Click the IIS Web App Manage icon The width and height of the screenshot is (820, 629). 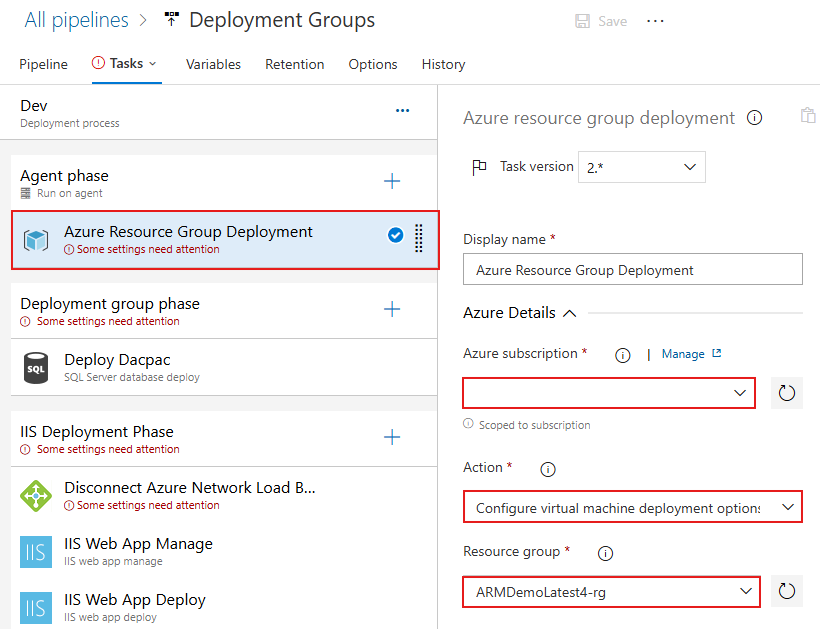tap(37, 550)
